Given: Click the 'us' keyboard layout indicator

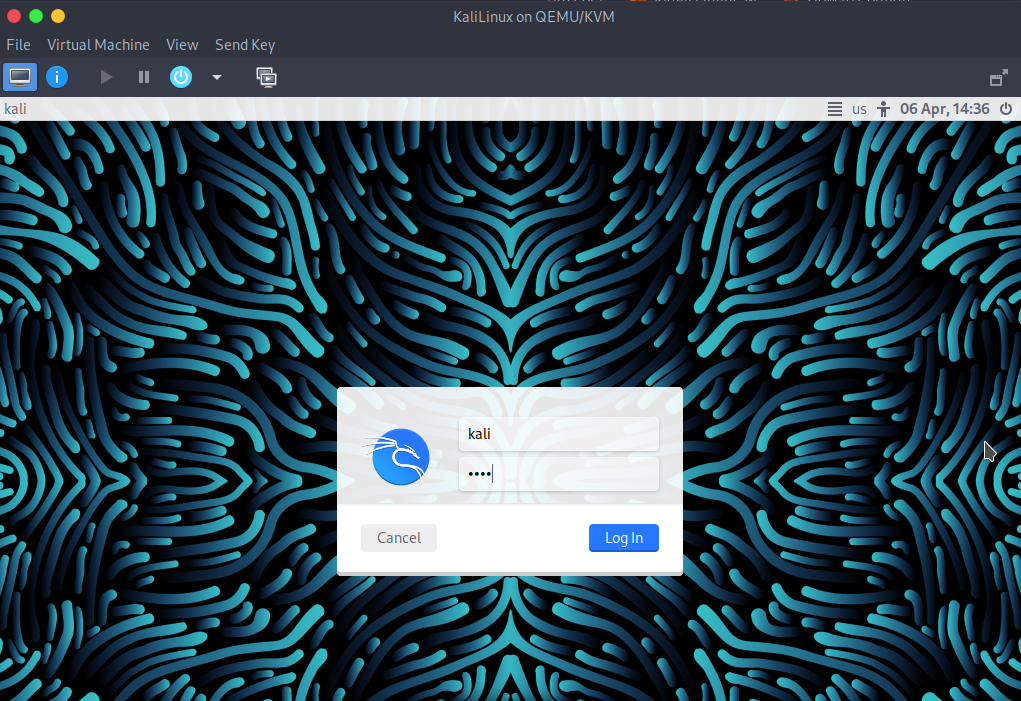Looking at the screenshot, I should [x=860, y=109].
